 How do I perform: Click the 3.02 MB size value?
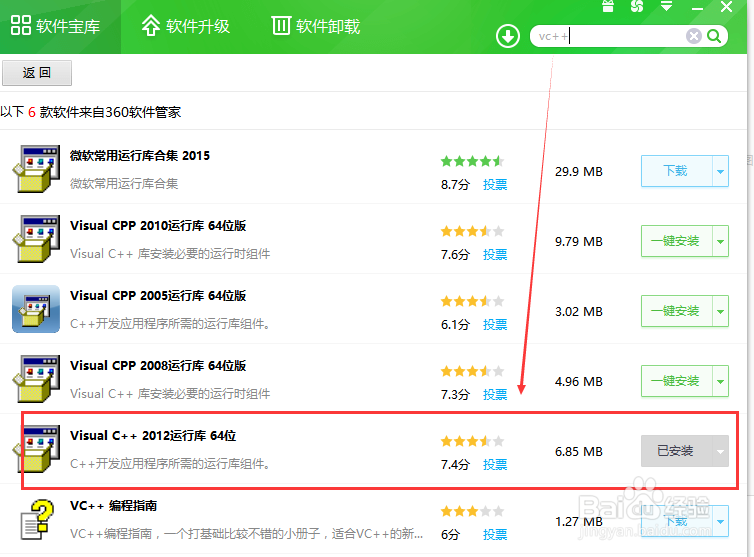578,312
